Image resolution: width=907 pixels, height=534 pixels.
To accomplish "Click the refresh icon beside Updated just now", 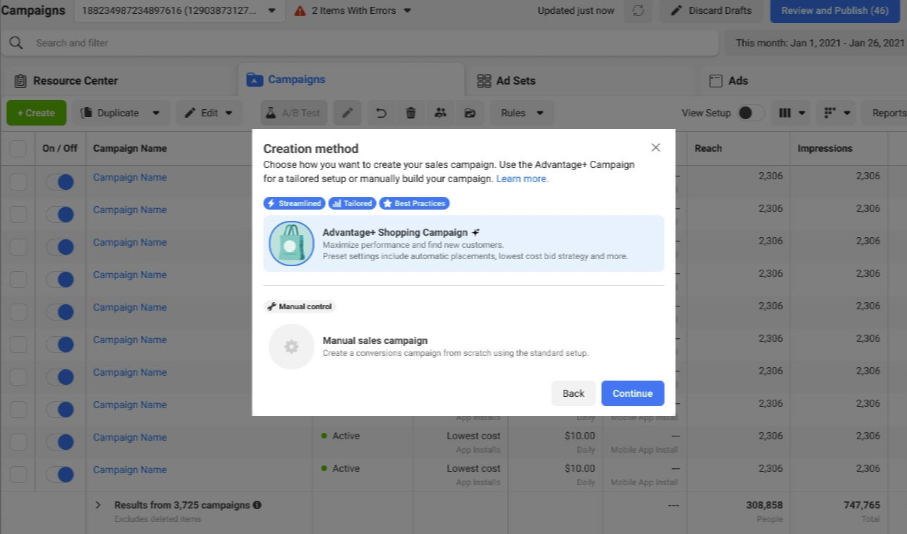I will 638,11.
